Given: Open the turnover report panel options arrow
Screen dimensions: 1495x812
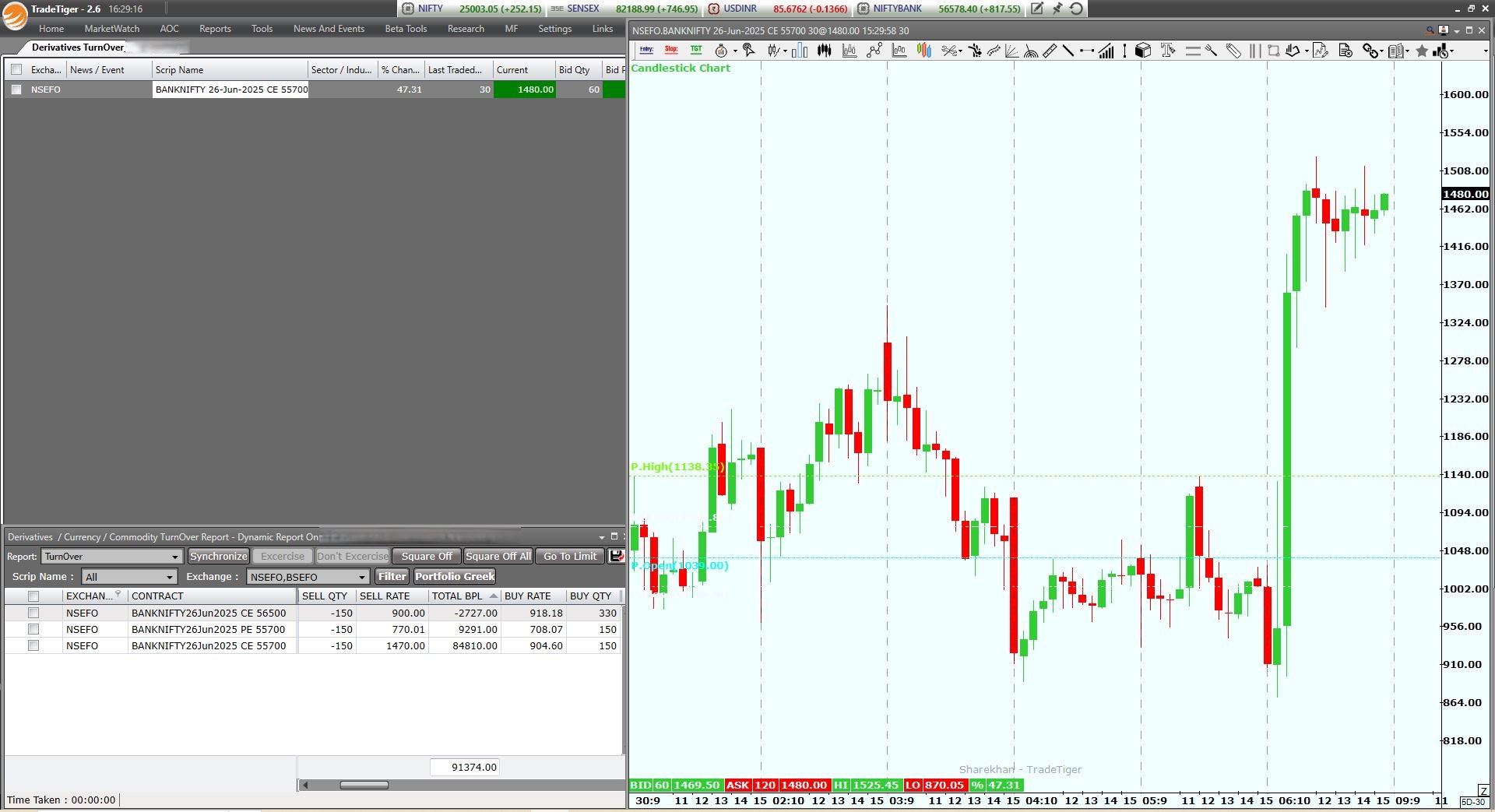Looking at the screenshot, I should [x=601, y=537].
